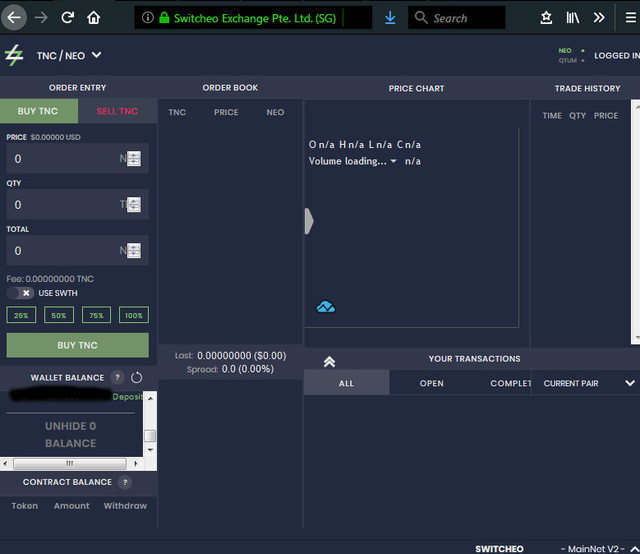Click the Deposit link
Image resolution: width=640 pixels, height=554 pixels.
[x=127, y=396]
